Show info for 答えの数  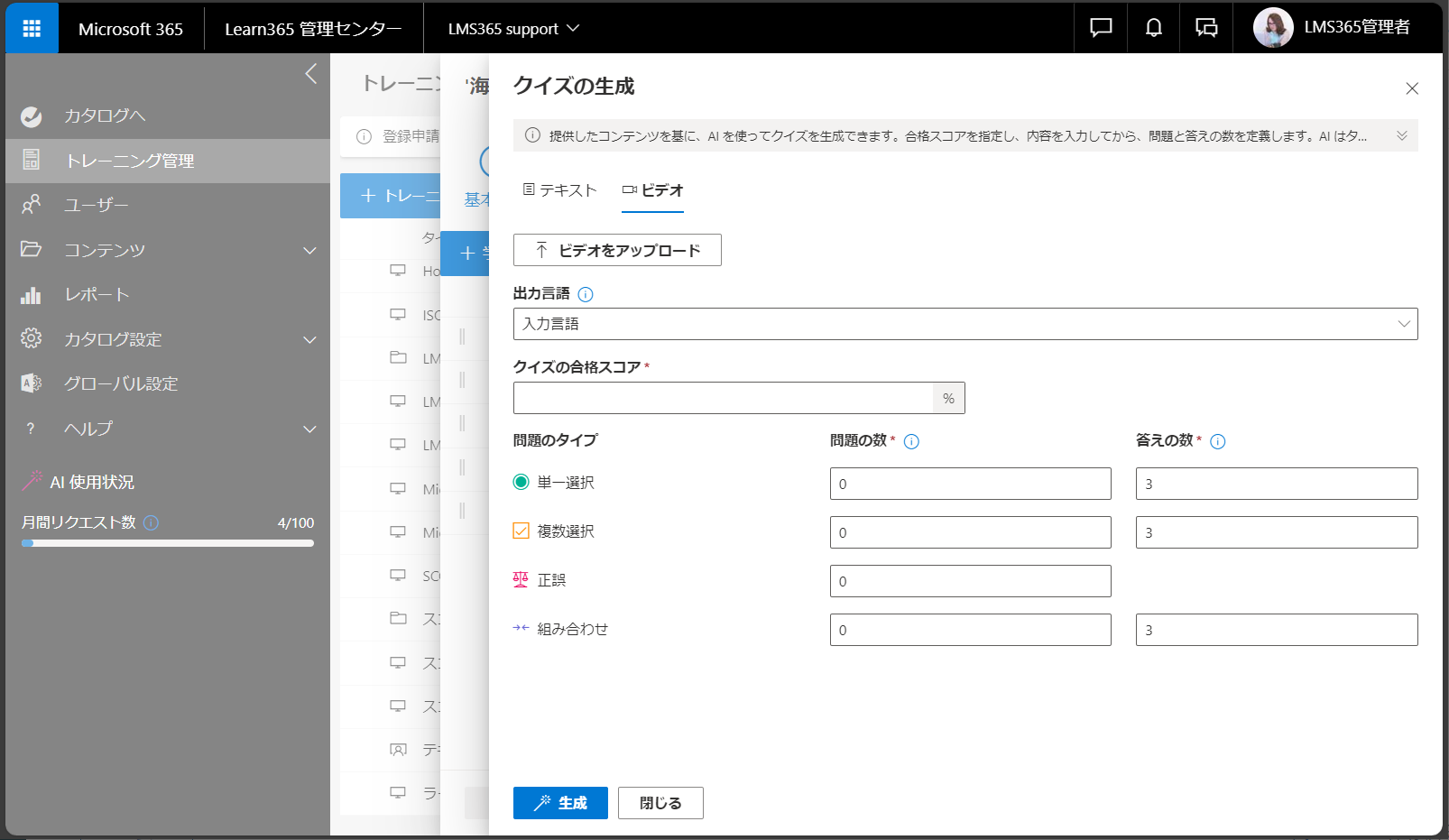pos(1218,441)
